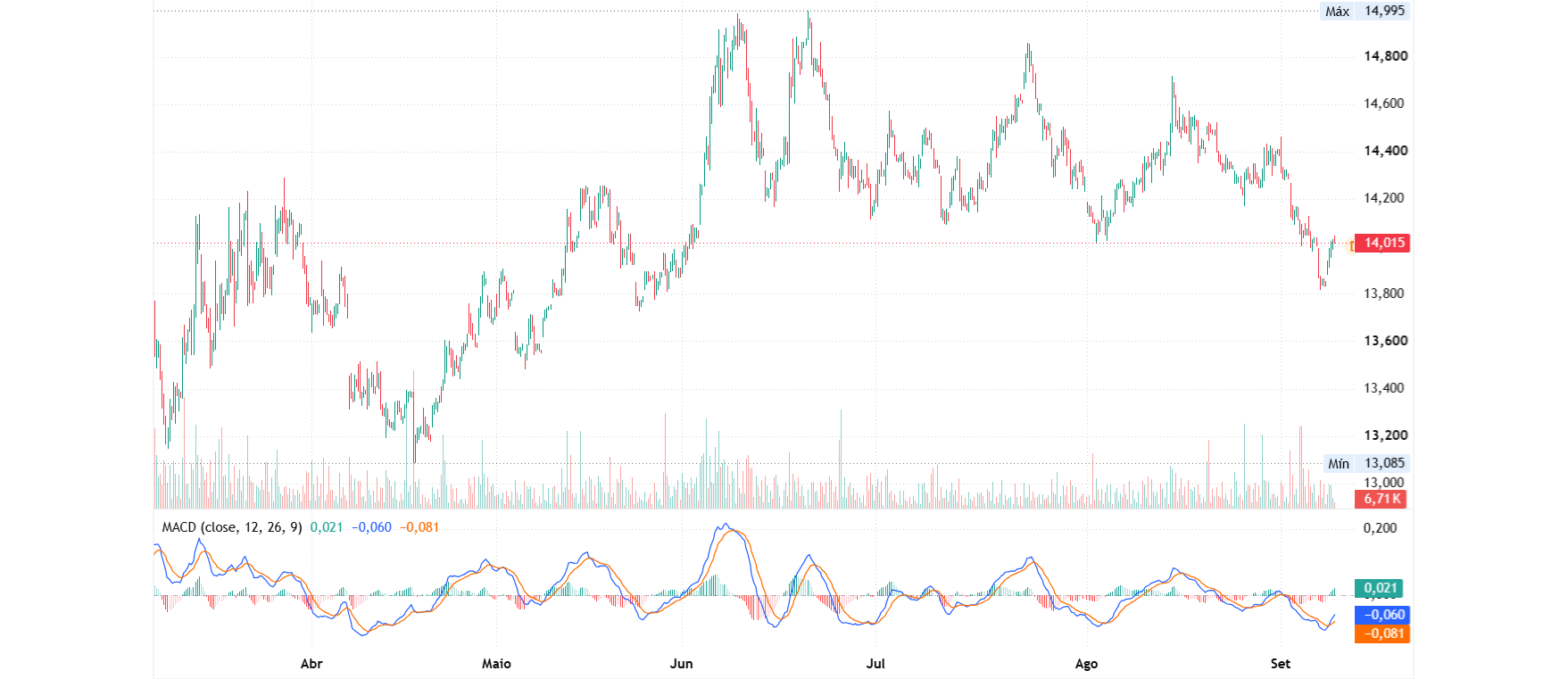Click the 0,200 label on MACD axis
Viewport: 1568px width, 679px height.
click(1380, 528)
